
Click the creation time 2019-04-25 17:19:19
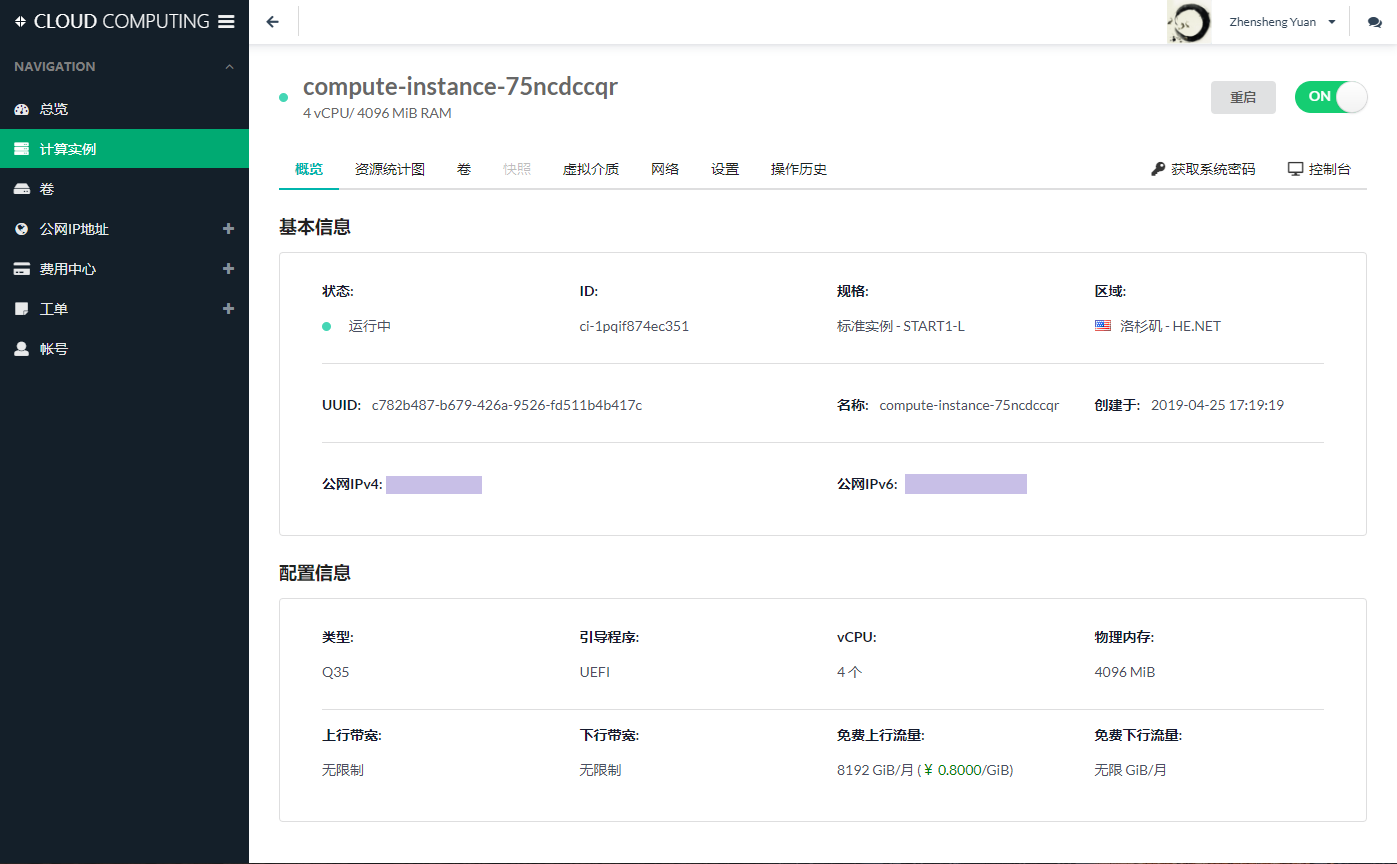tap(1218, 405)
